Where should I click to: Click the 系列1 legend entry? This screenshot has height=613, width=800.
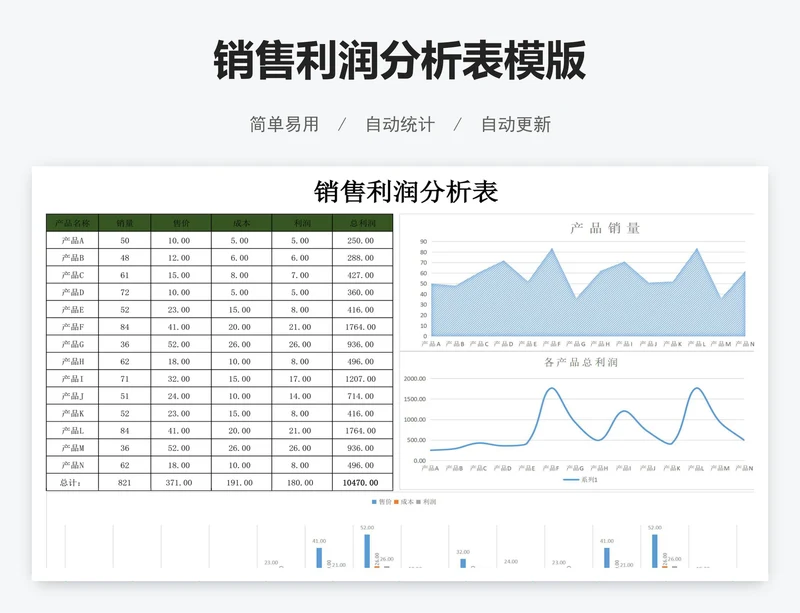580,480
